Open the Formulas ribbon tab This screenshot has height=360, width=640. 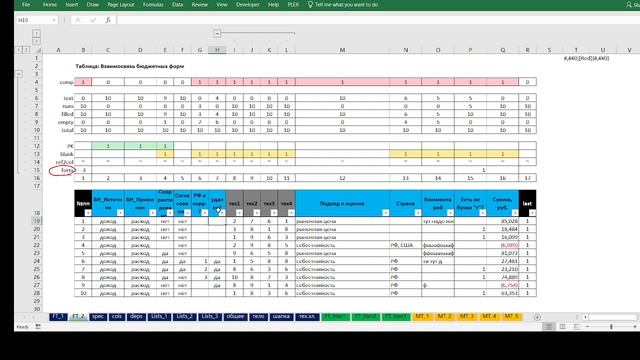pyautogui.click(x=153, y=4)
